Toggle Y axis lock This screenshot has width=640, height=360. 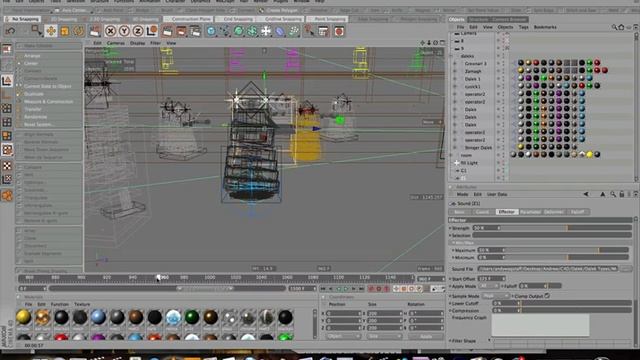[124, 31]
